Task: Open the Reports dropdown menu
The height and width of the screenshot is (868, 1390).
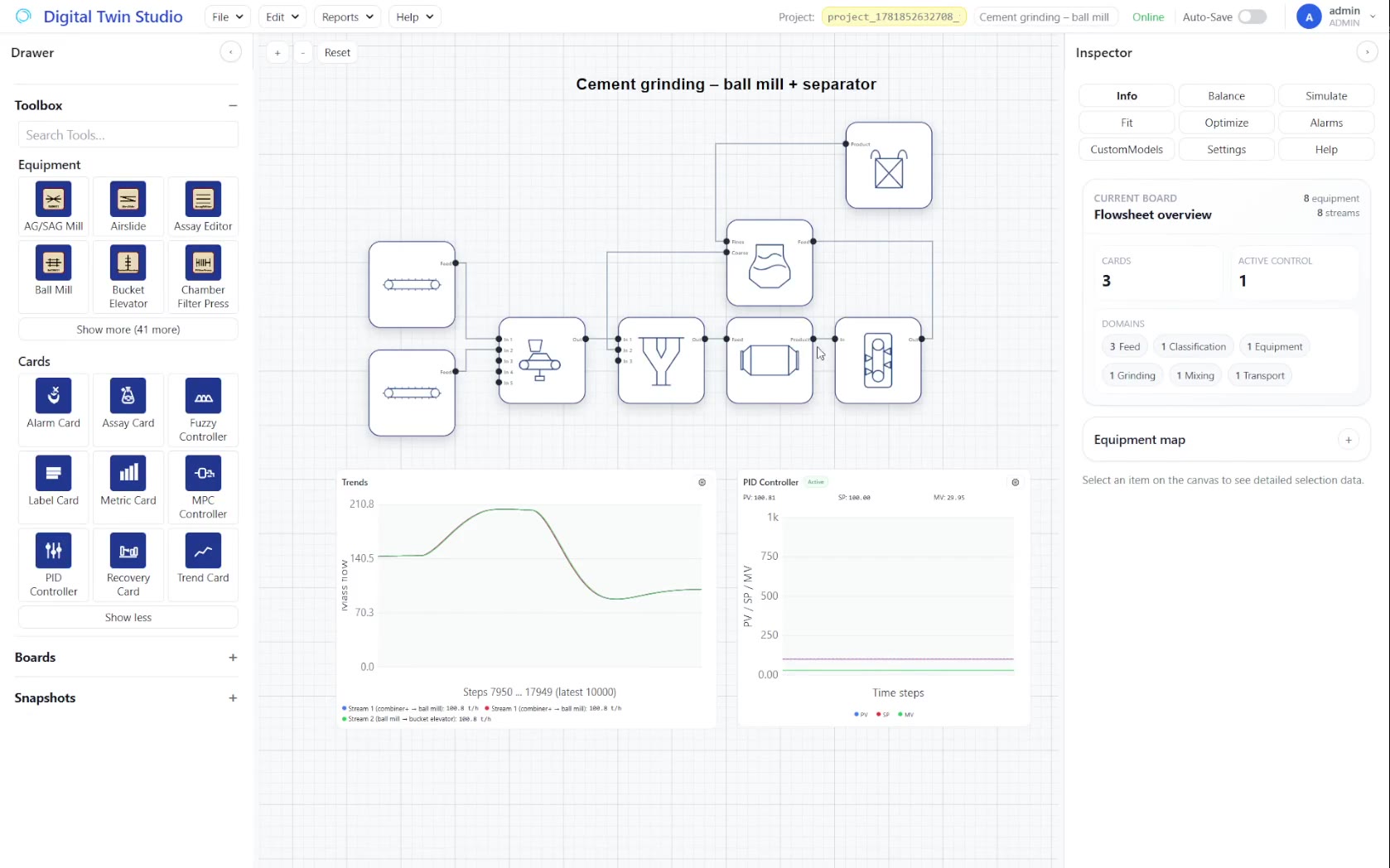Action: point(348,17)
